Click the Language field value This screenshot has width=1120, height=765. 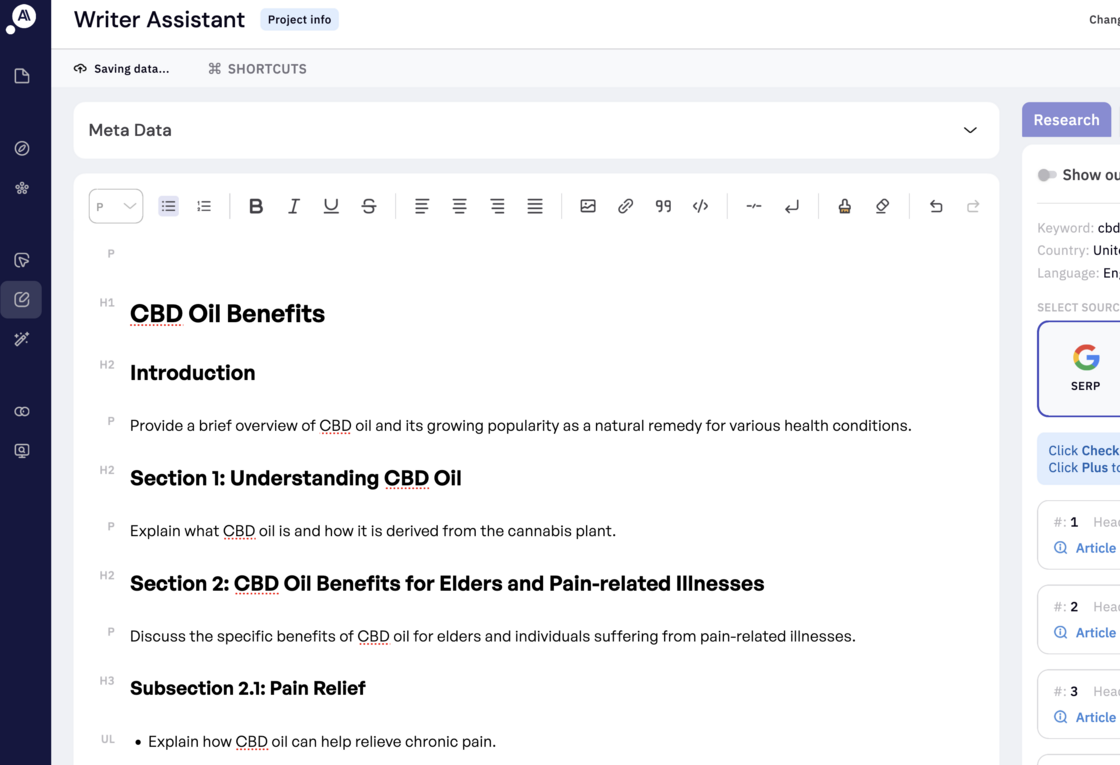pyautogui.click(x=1111, y=273)
